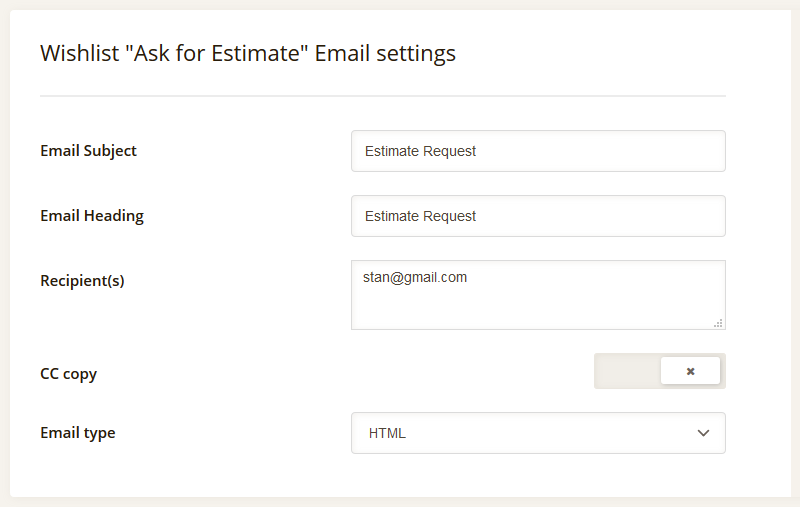Open the Email type dropdown

click(x=538, y=433)
